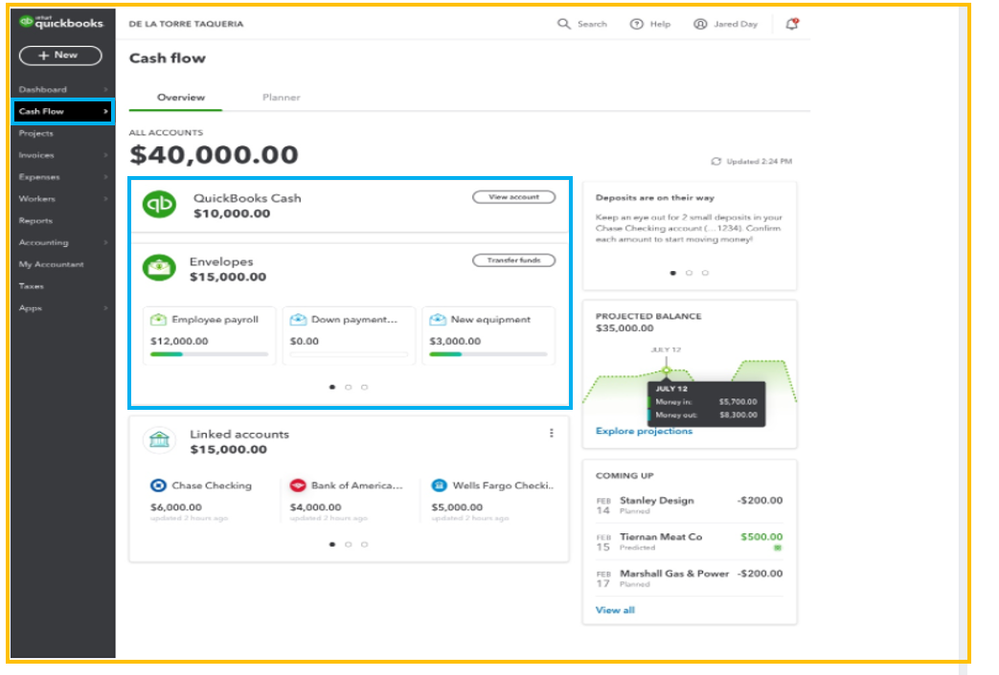Click the Chase Checking $6,000.00 balance
Screen dimensions: 999x675
point(176,507)
